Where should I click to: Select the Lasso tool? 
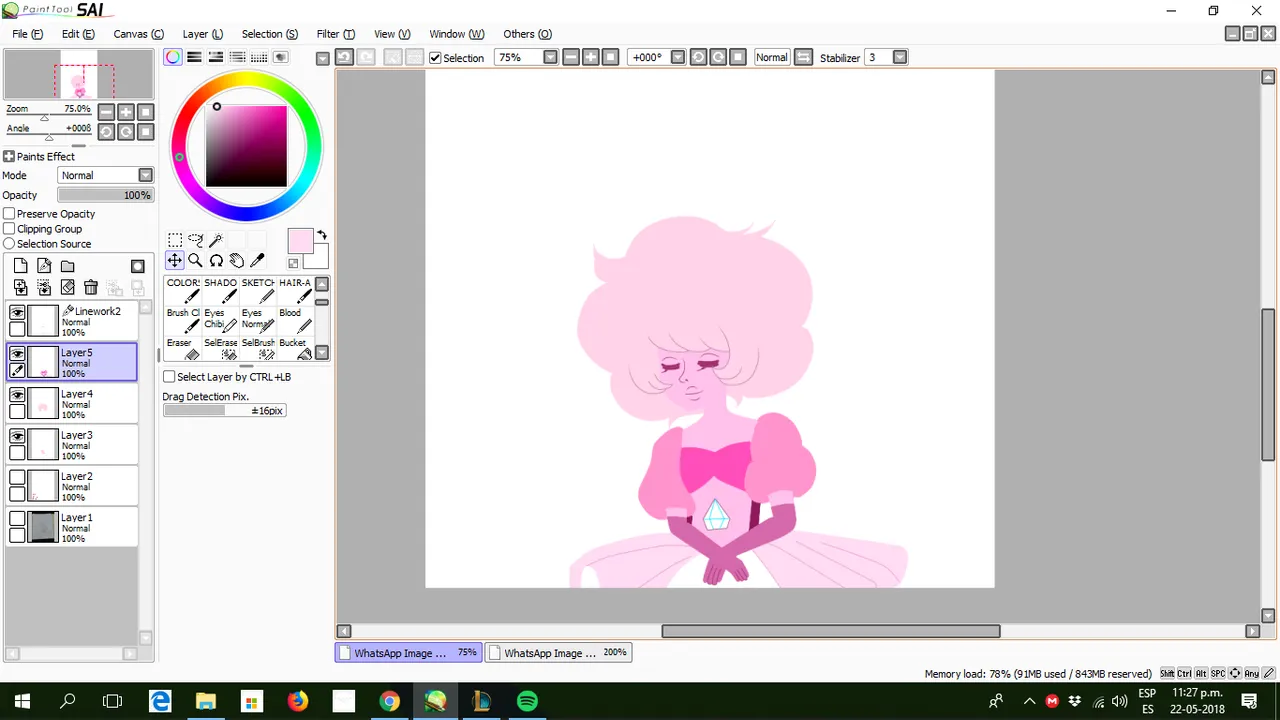click(x=195, y=240)
